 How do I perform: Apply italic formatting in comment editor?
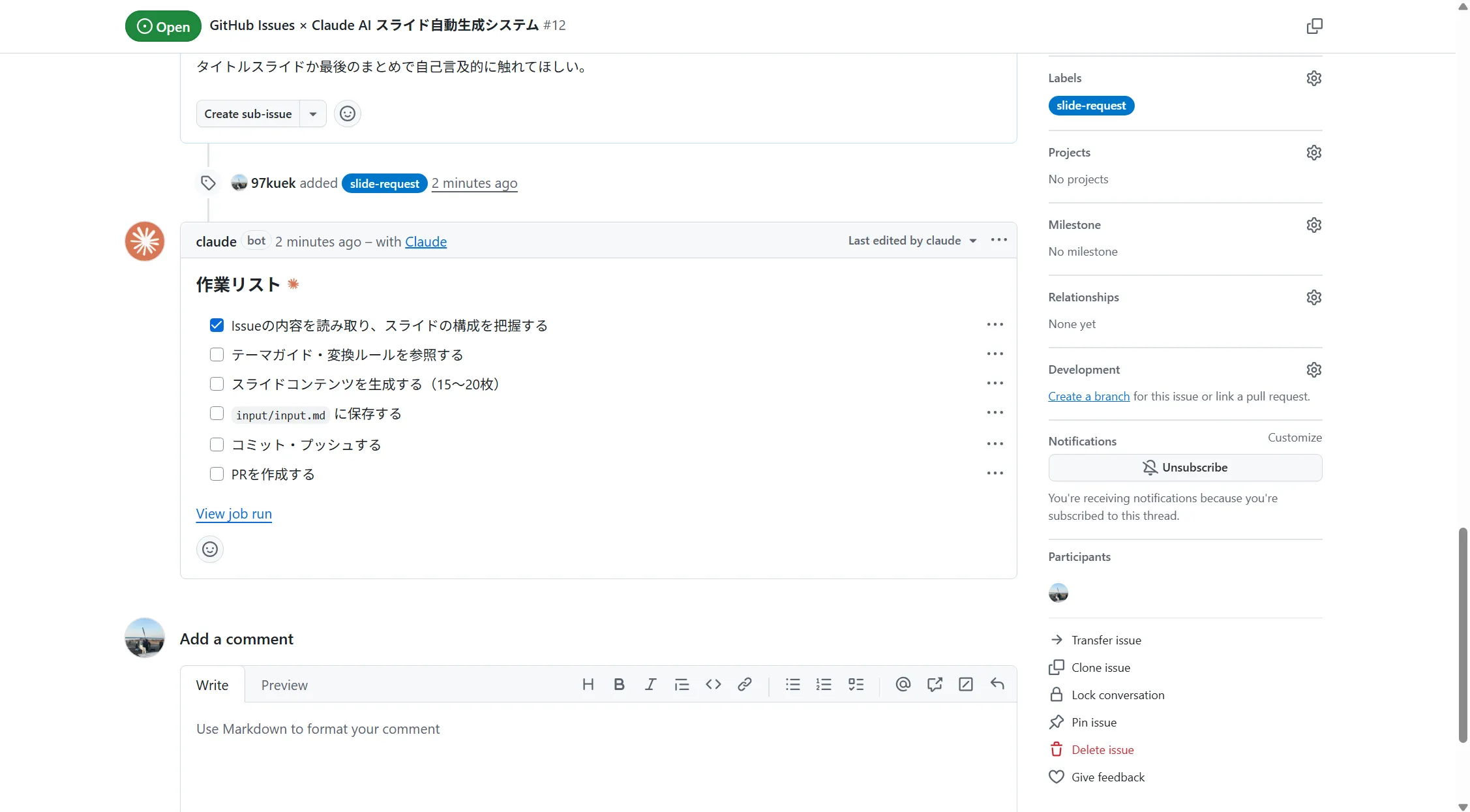pyautogui.click(x=650, y=684)
